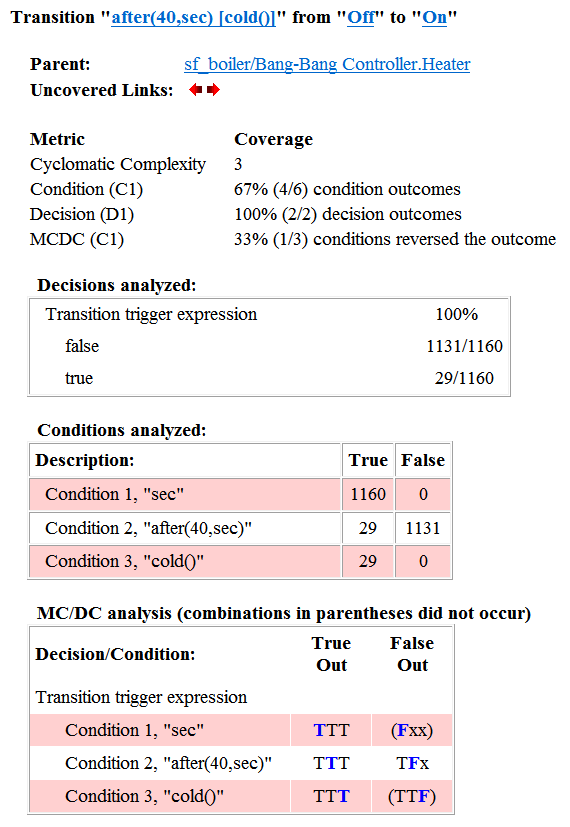Click the TFx False Out combination
The image size is (570, 827).
pos(412,763)
